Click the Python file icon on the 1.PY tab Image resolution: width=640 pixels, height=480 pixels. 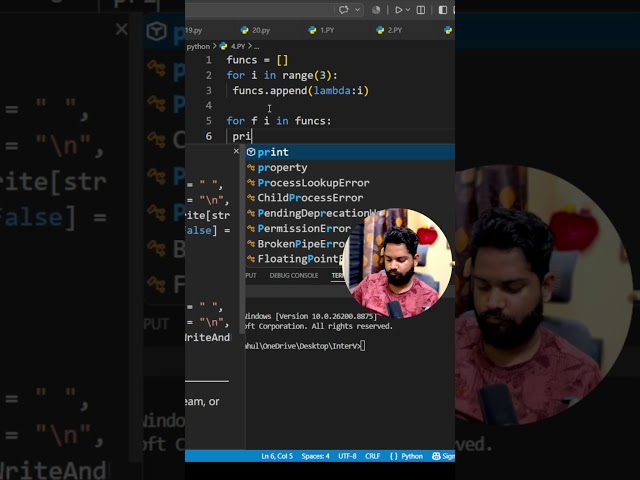pyautogui.click(x=312, y=30)
